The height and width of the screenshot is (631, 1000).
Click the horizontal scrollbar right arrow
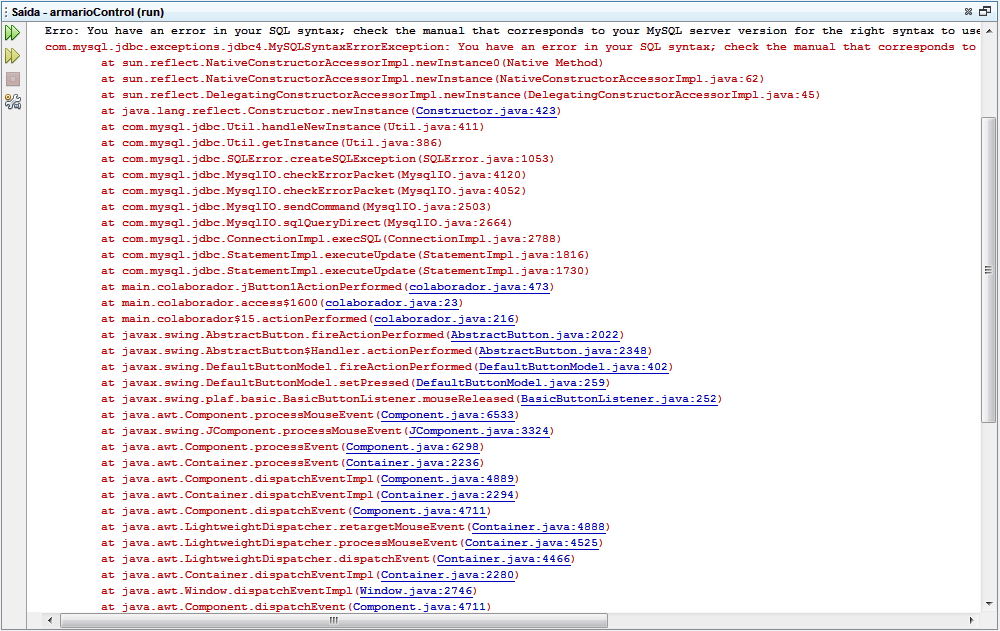[x=971, y=620]
